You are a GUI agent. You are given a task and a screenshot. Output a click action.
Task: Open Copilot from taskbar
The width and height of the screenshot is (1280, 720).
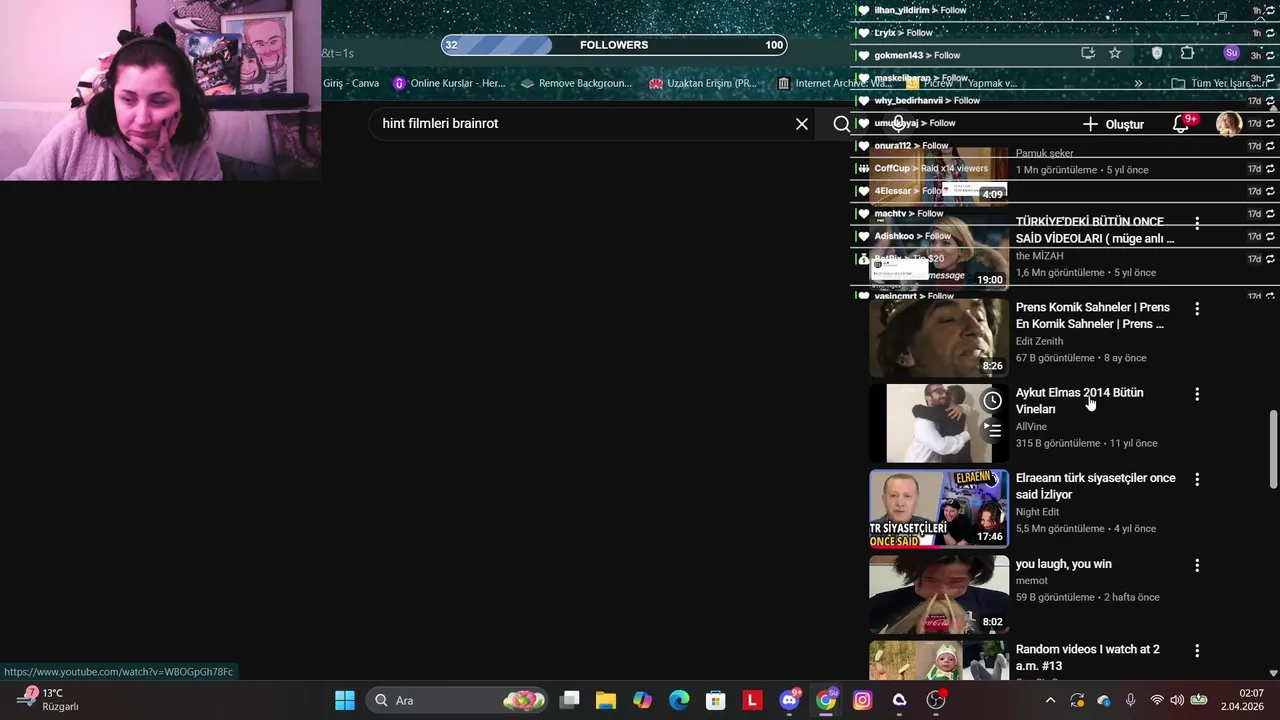tap(642, 700)
